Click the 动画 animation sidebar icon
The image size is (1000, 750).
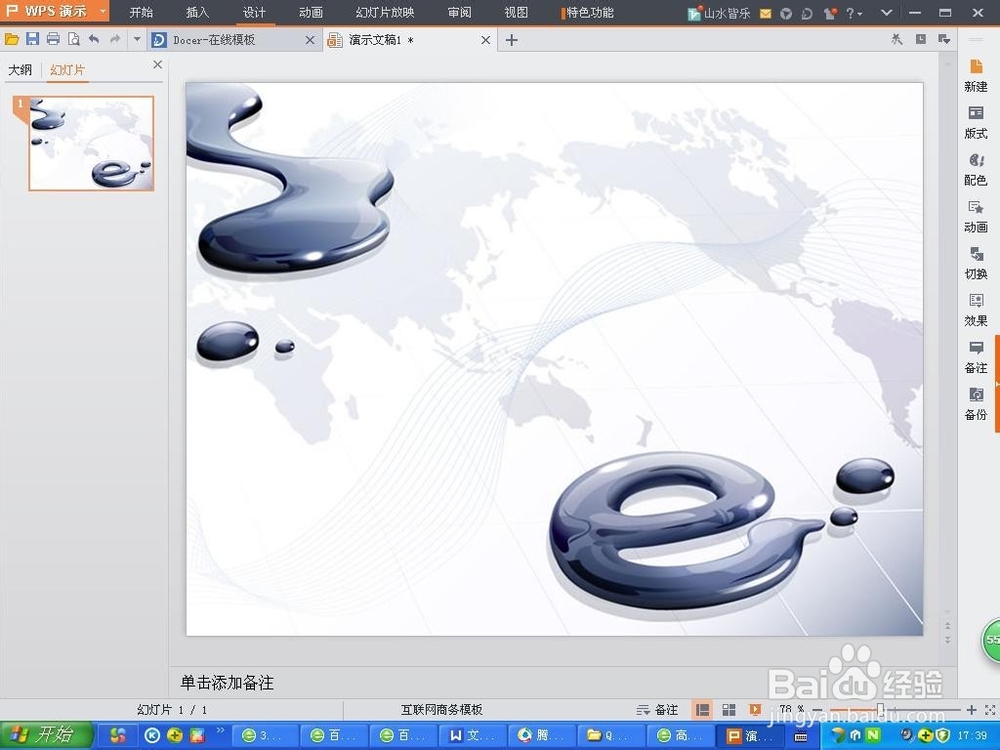click(976, 216)
